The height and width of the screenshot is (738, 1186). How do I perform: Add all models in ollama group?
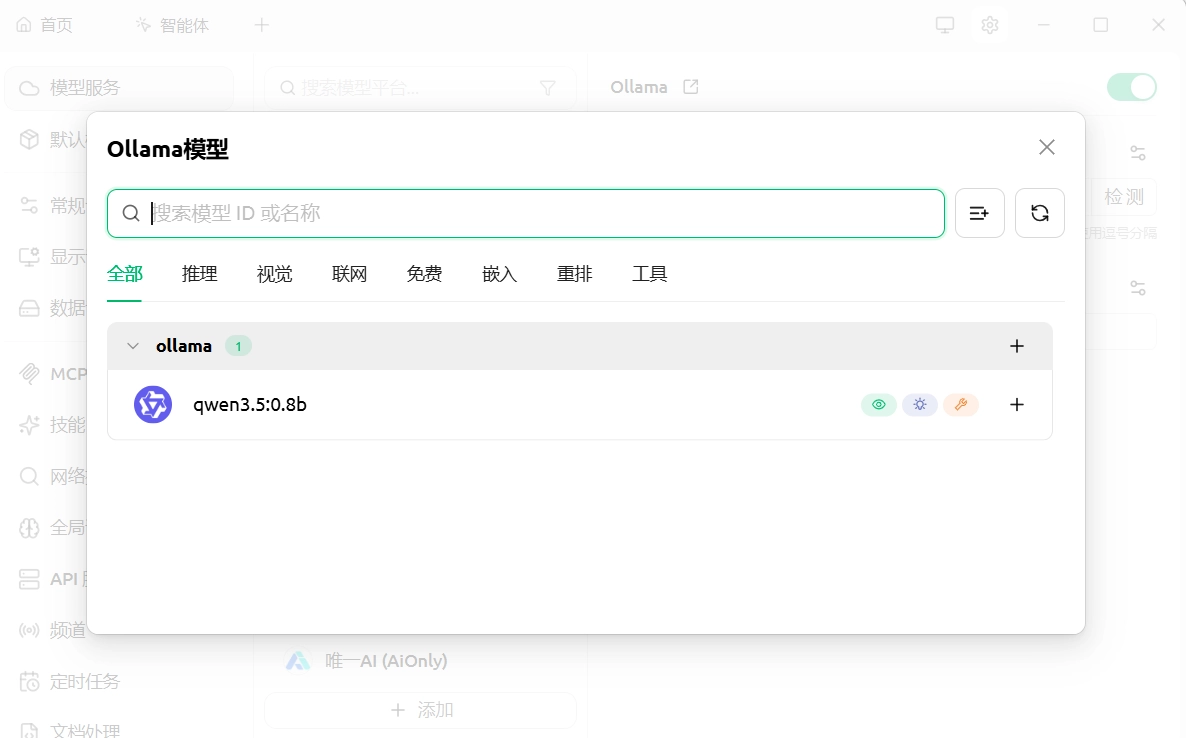pos(1017,346)
